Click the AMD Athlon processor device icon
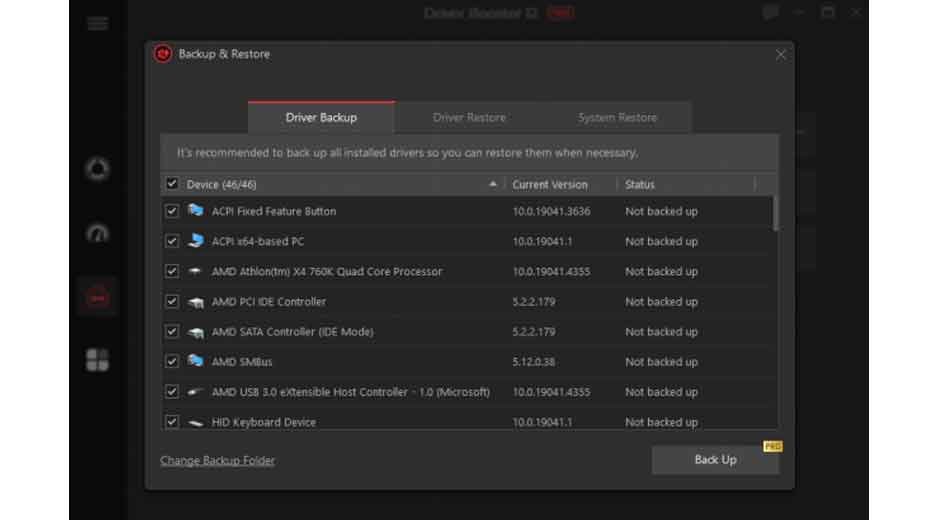This screenshot has width=940, height=520. coord(196,272)
